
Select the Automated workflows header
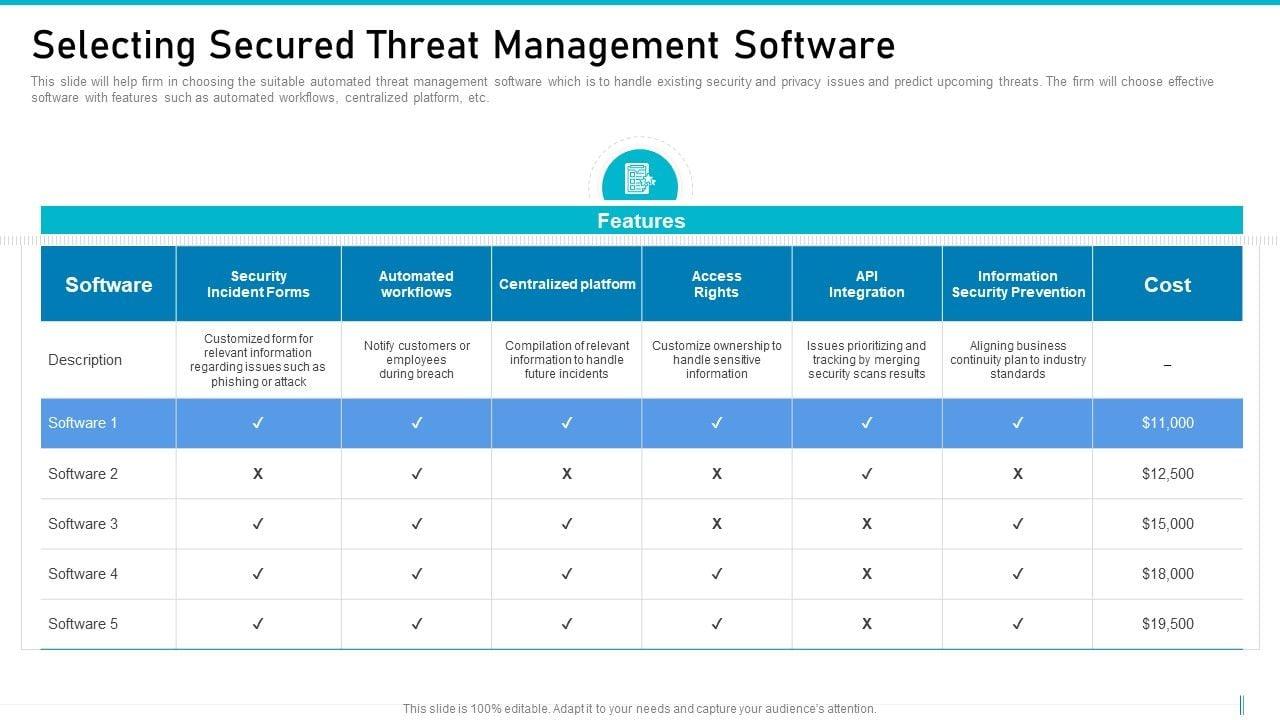pos(416,285)
